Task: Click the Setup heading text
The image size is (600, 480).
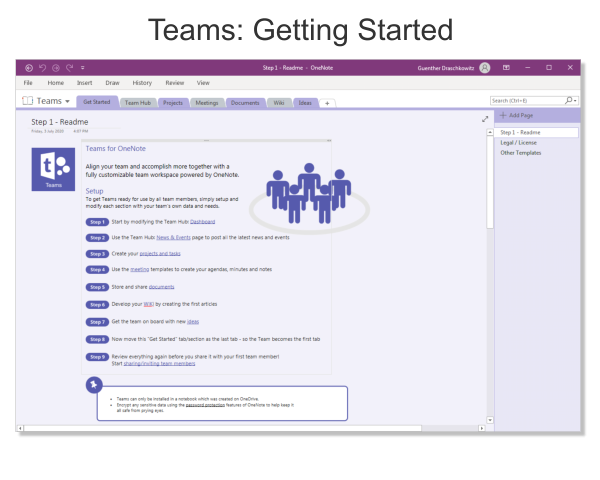Action: click(95, 191)
